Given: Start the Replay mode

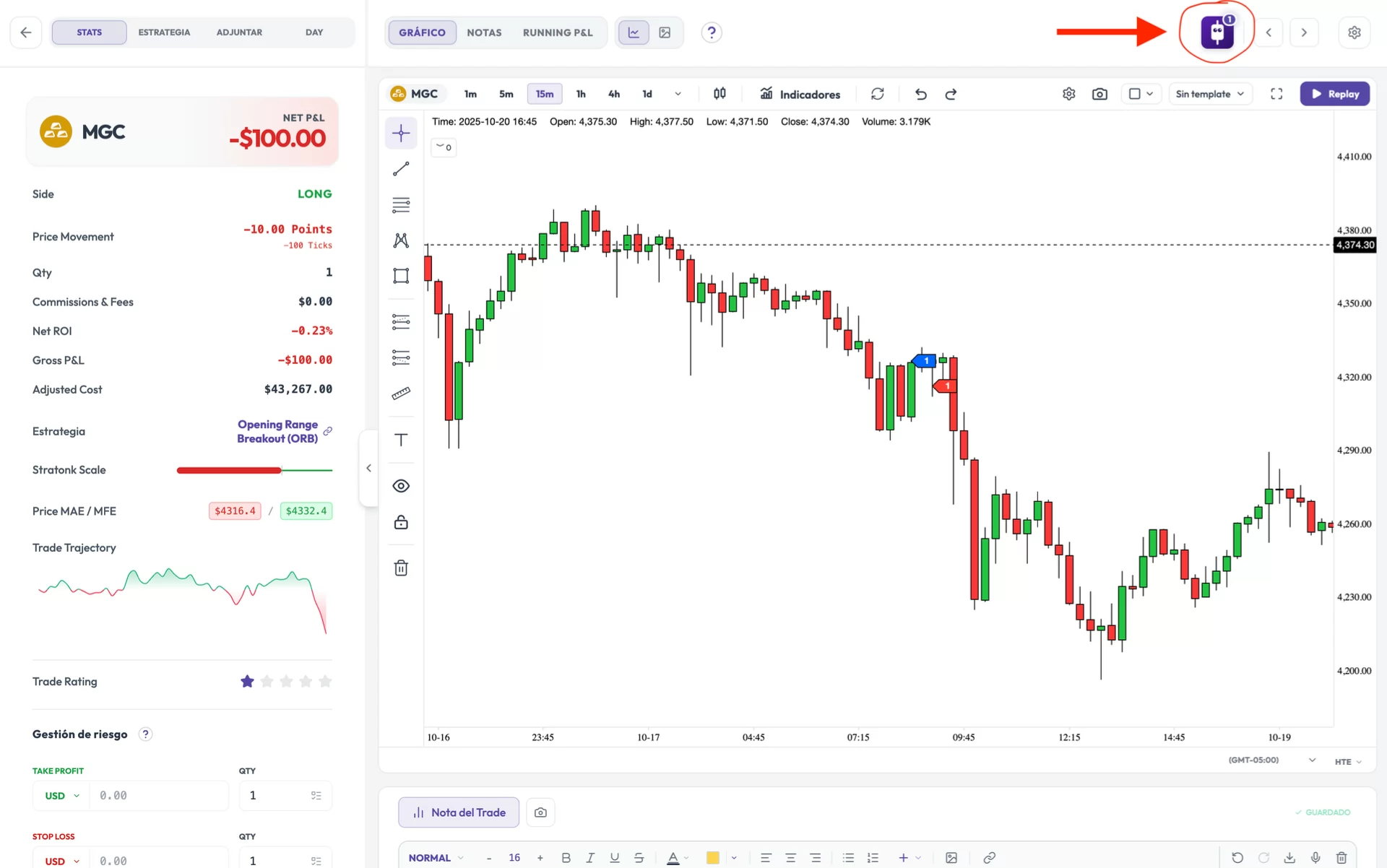Looking at the screenshot, I should (1335, 94).
